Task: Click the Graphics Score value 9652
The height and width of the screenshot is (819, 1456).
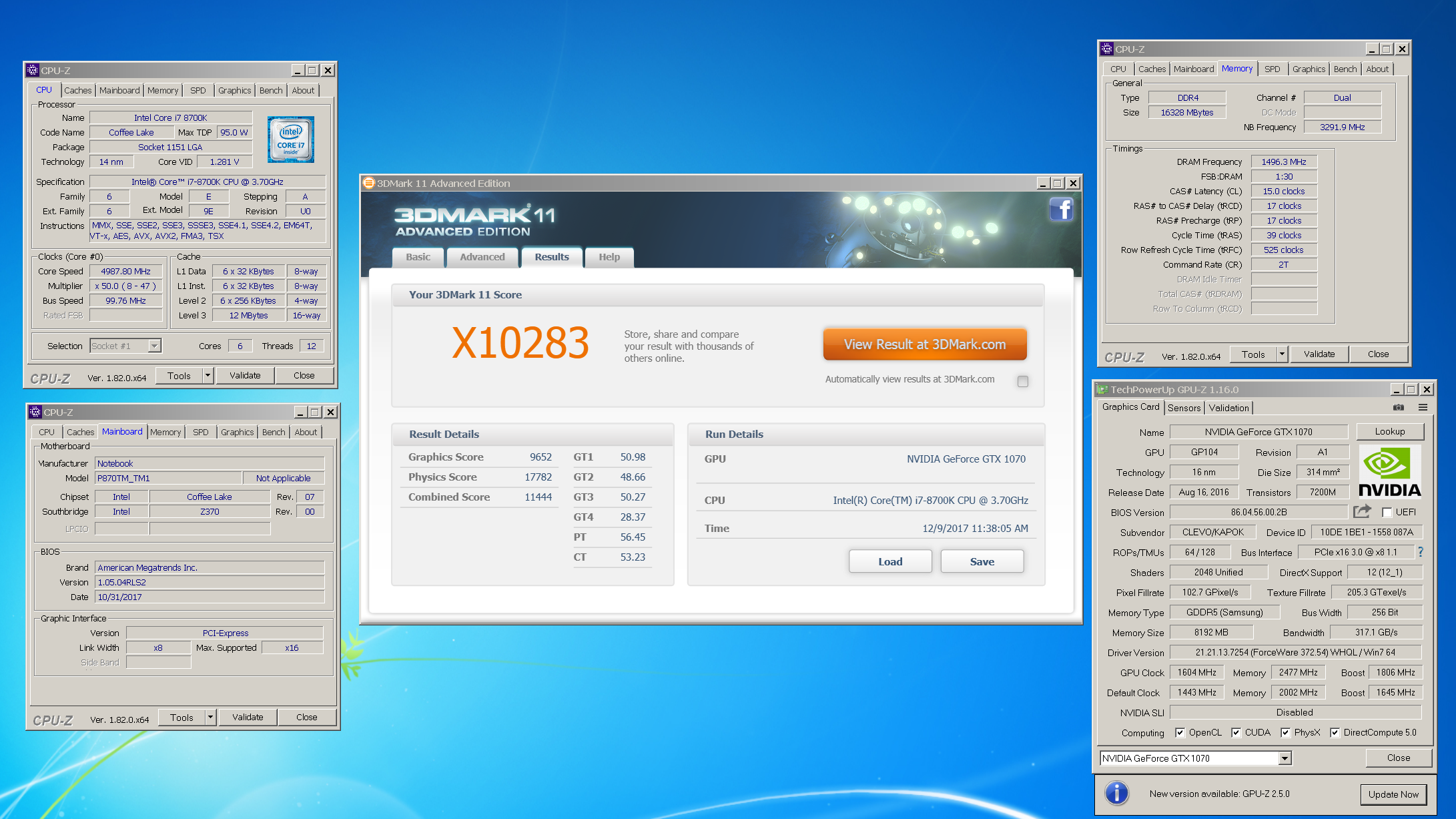Action: coord(540,457)
